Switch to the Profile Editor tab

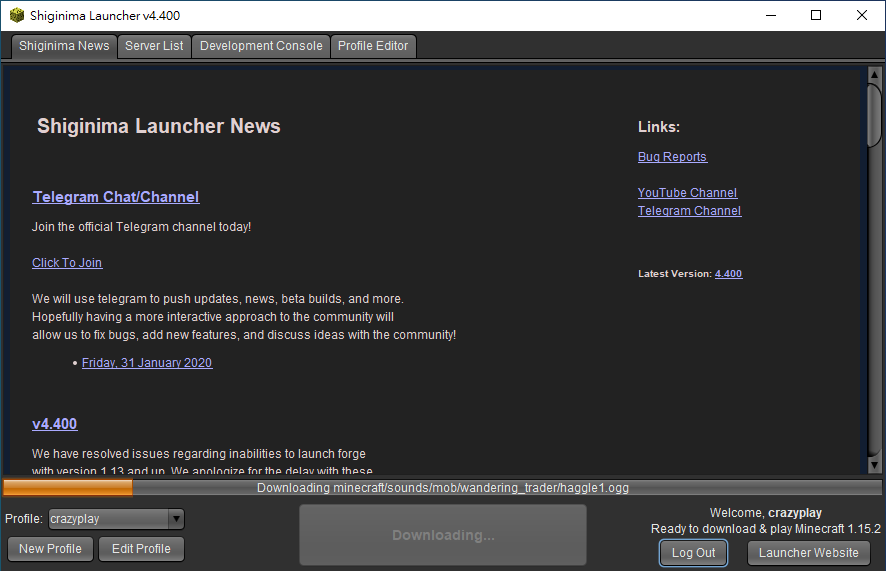[373, 46]
